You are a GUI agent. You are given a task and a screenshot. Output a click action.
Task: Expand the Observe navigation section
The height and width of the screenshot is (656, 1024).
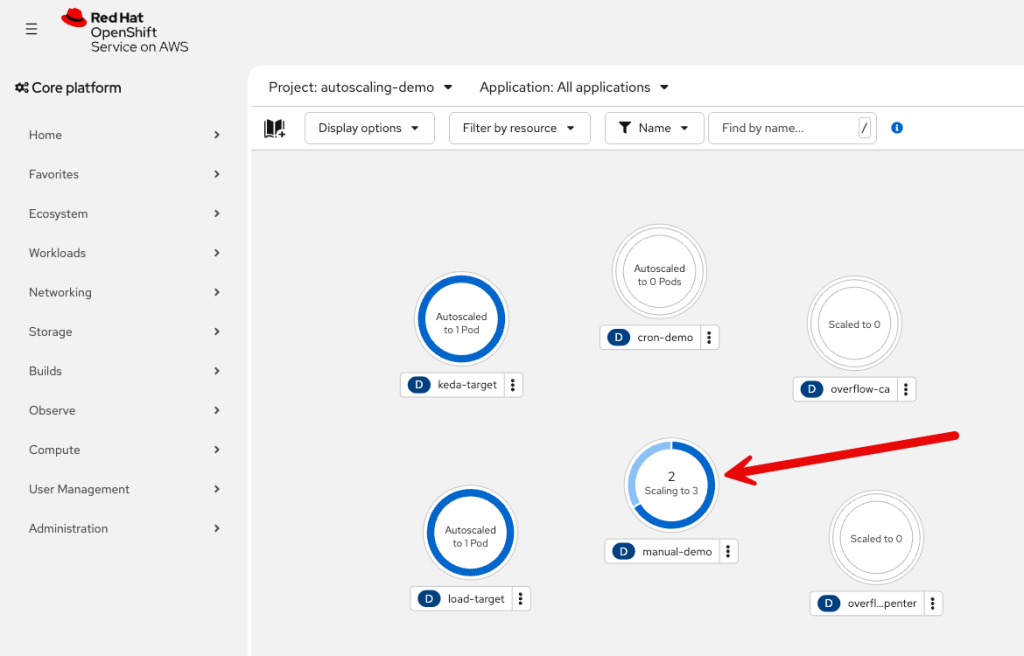click(124, 410)
